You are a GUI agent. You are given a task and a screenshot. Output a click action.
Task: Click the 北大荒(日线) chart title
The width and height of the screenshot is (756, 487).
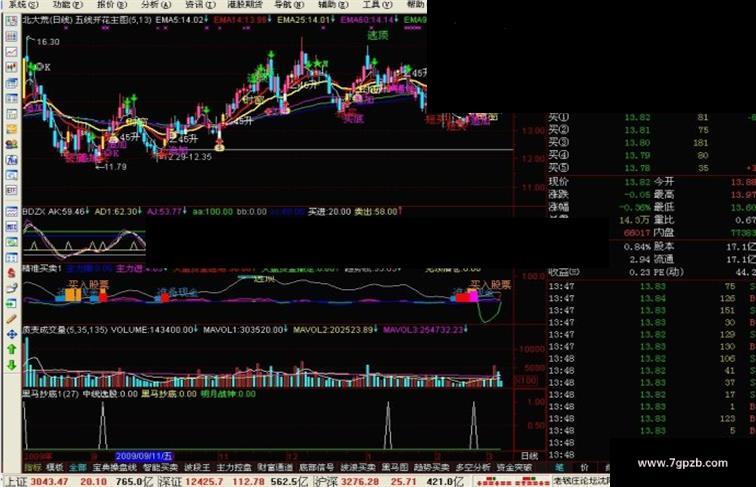[47, 20]
